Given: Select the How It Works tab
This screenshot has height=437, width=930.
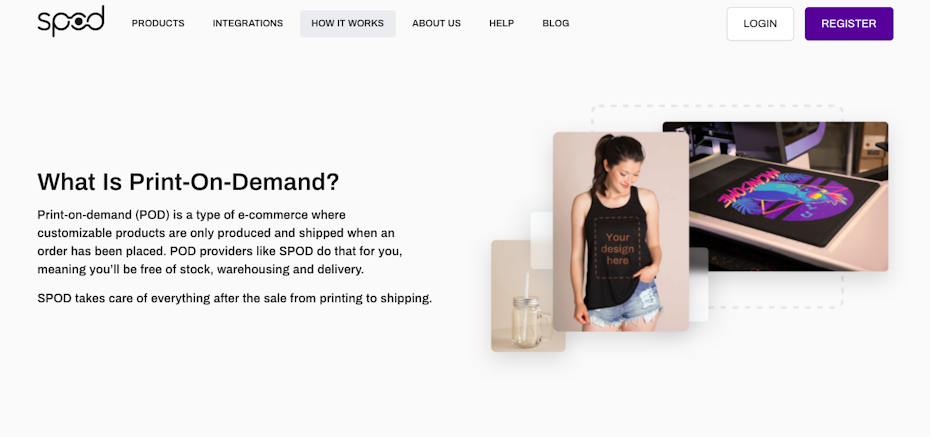Looking at the screenshot, I should coord(348,24).
